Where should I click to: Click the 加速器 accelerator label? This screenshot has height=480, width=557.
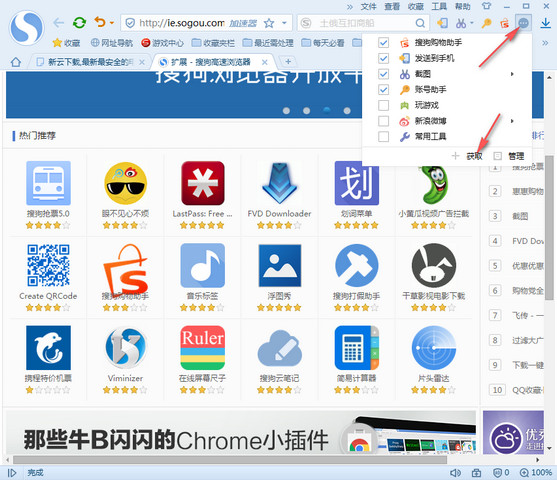[x=243, y=23]
